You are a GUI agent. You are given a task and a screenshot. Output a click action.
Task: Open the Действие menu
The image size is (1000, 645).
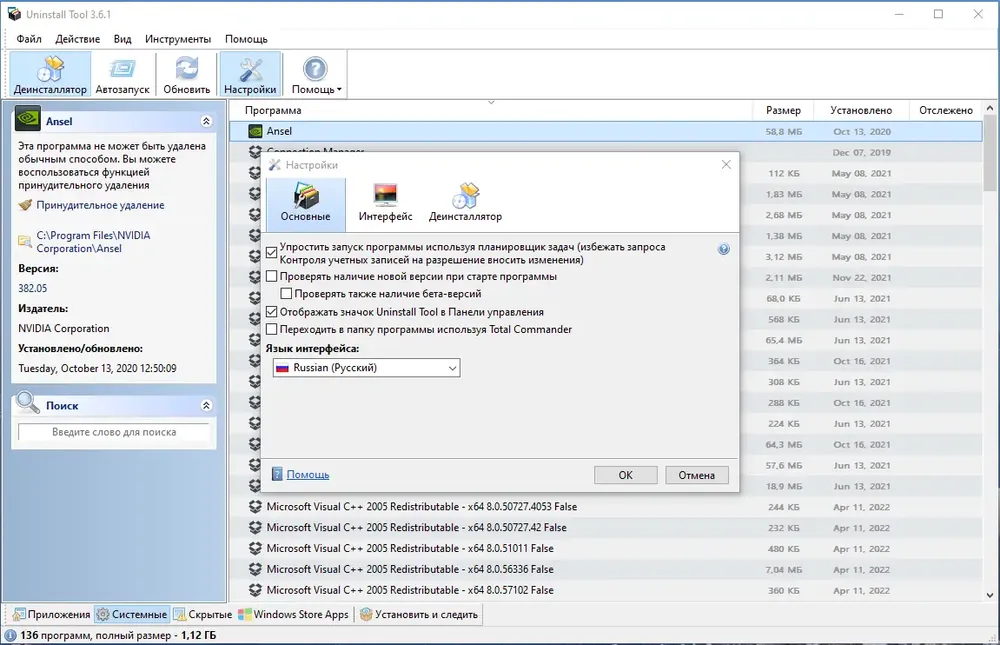(x=78, y=39)
